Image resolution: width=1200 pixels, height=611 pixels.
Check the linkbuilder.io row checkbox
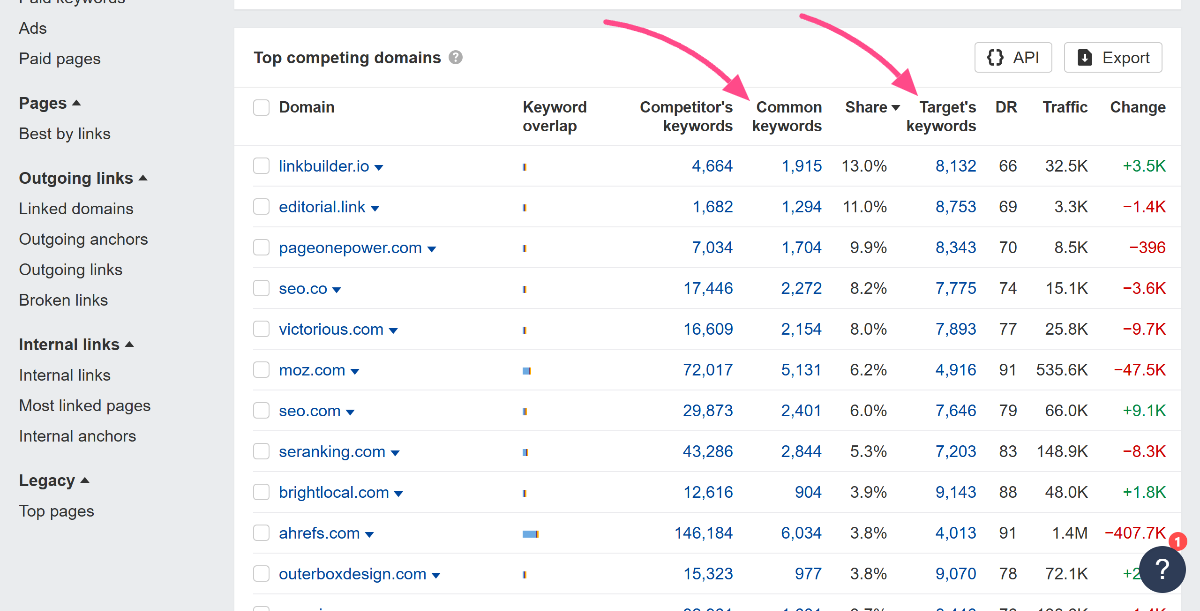262,166
